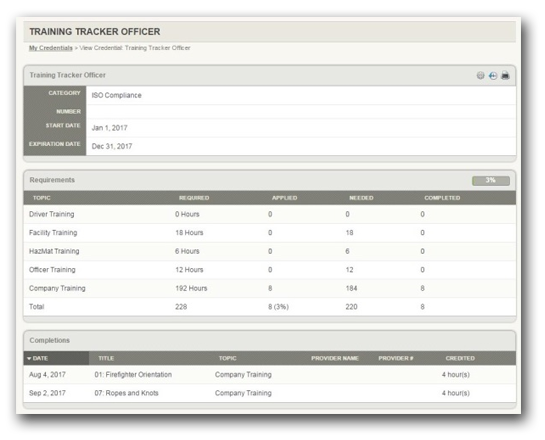The image size is (545, 440).
Task: Click the PROVIDER NAME column header
Action: point(335,358)
